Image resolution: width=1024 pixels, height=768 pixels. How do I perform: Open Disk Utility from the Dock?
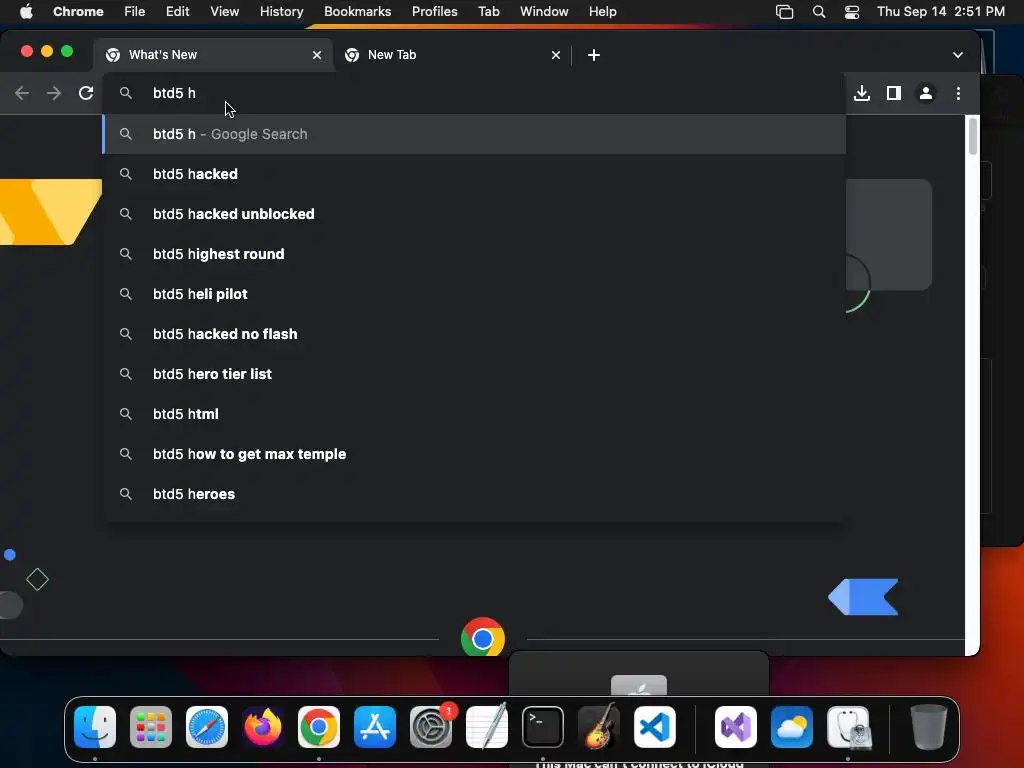click(848, 726)
